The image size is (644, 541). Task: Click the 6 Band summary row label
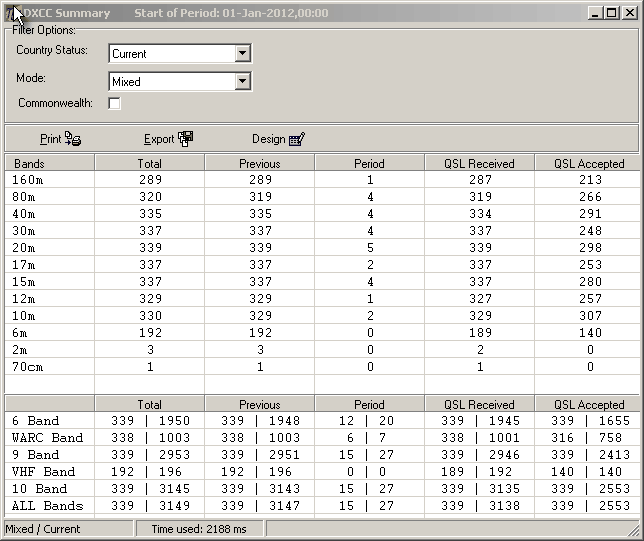pyautogui.click(x=35, y=421)
